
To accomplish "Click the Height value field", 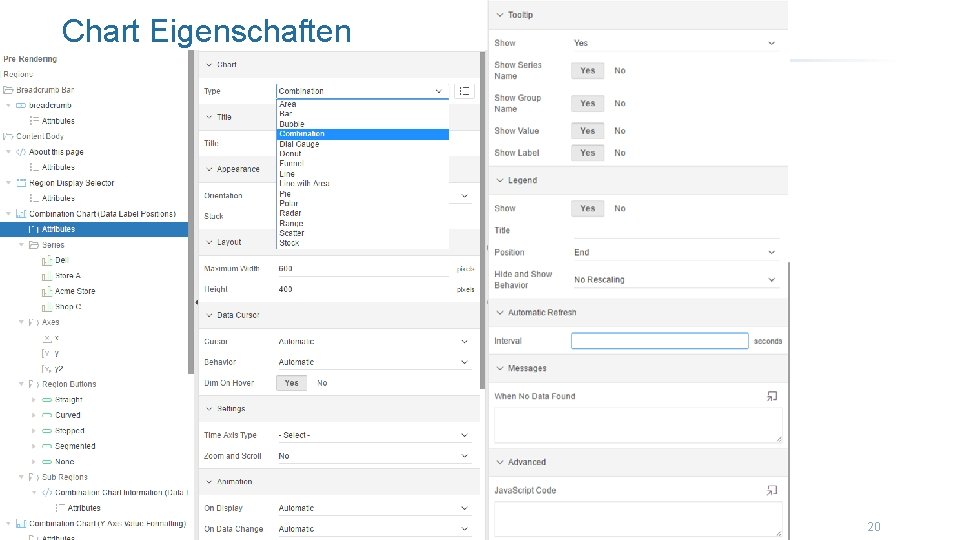I will [363, 290].
